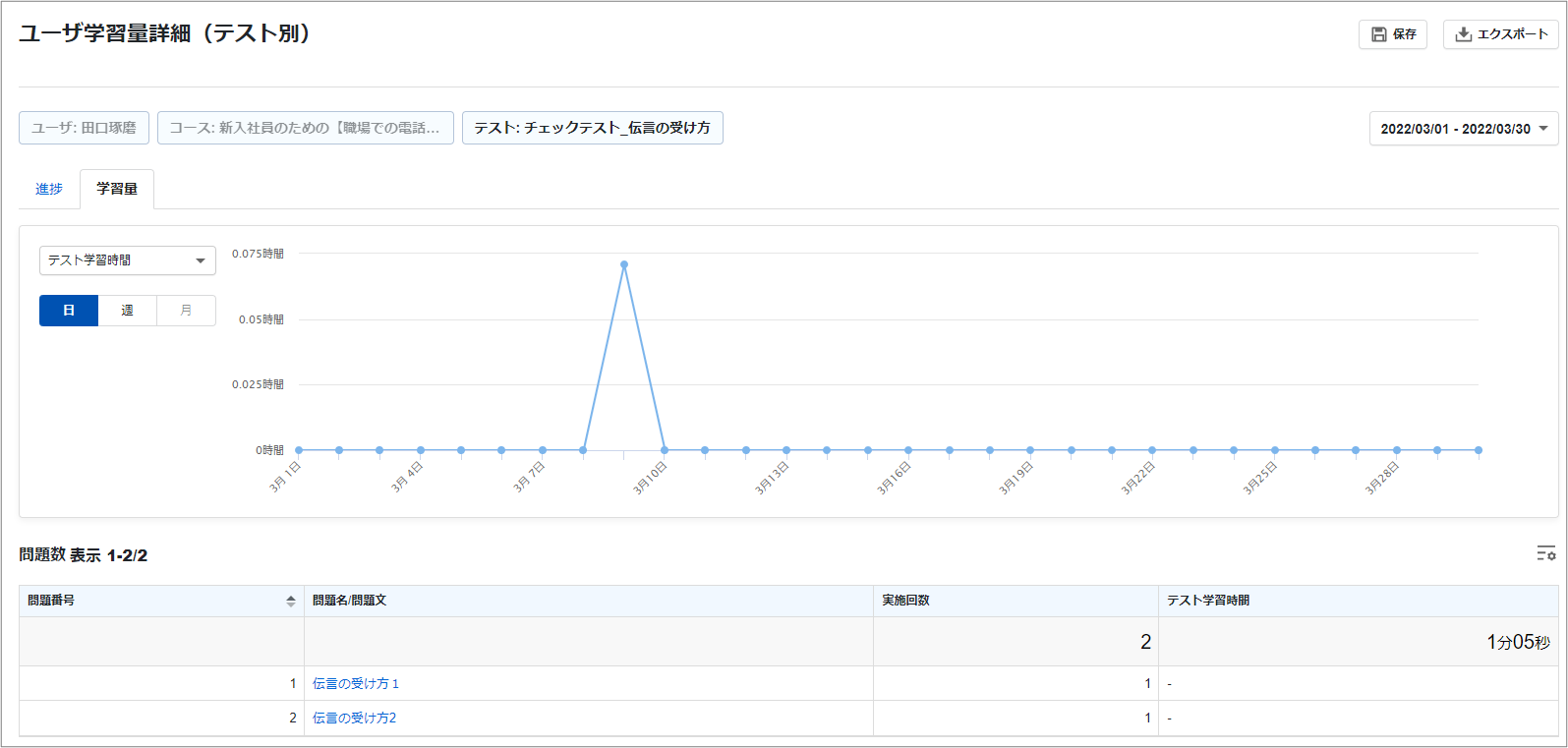Click the 3月10日 data point on chart
1568x748 pixels.
tap(665, 450)
